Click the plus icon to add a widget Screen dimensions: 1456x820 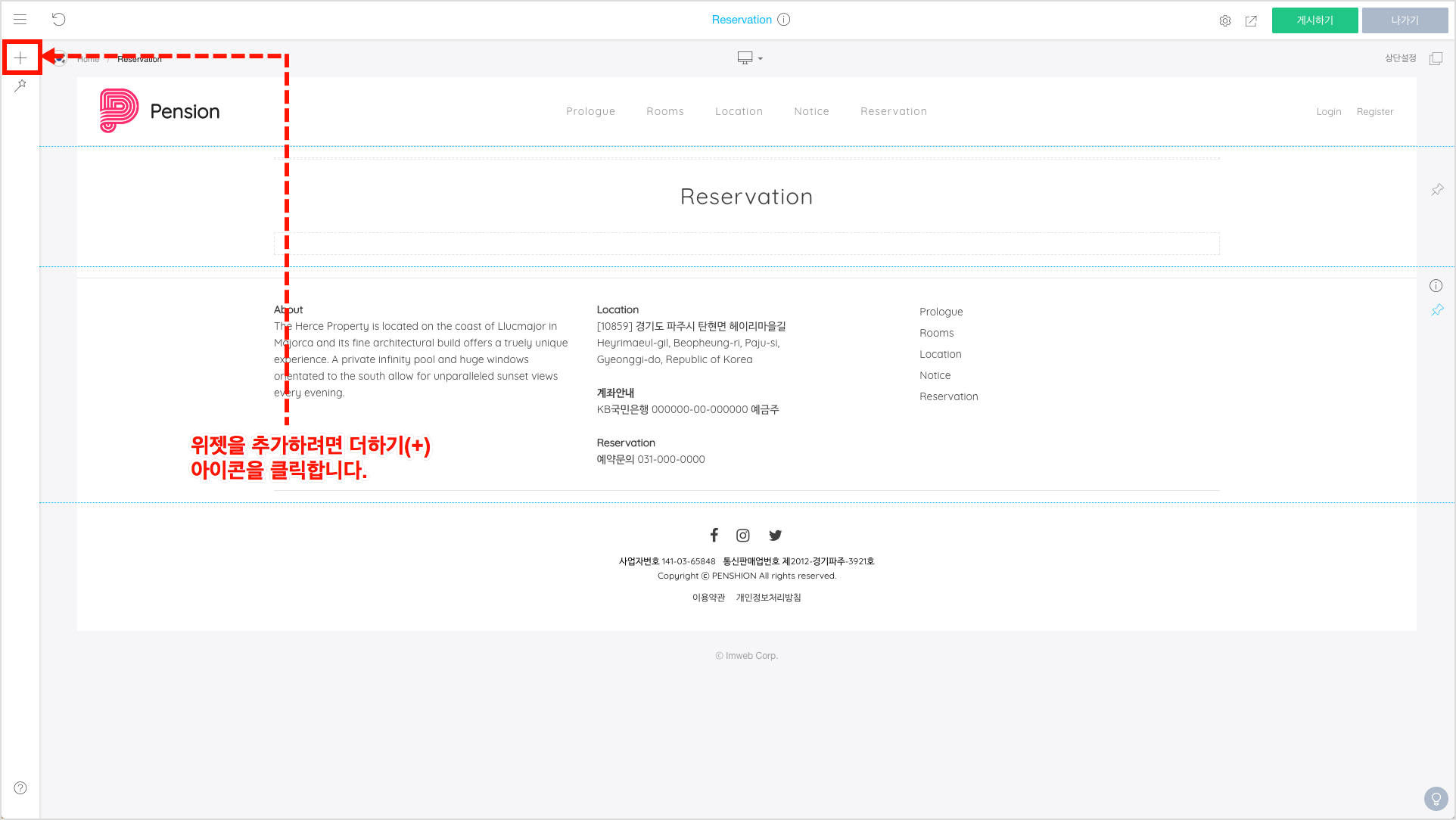click(x=20, y=57)
